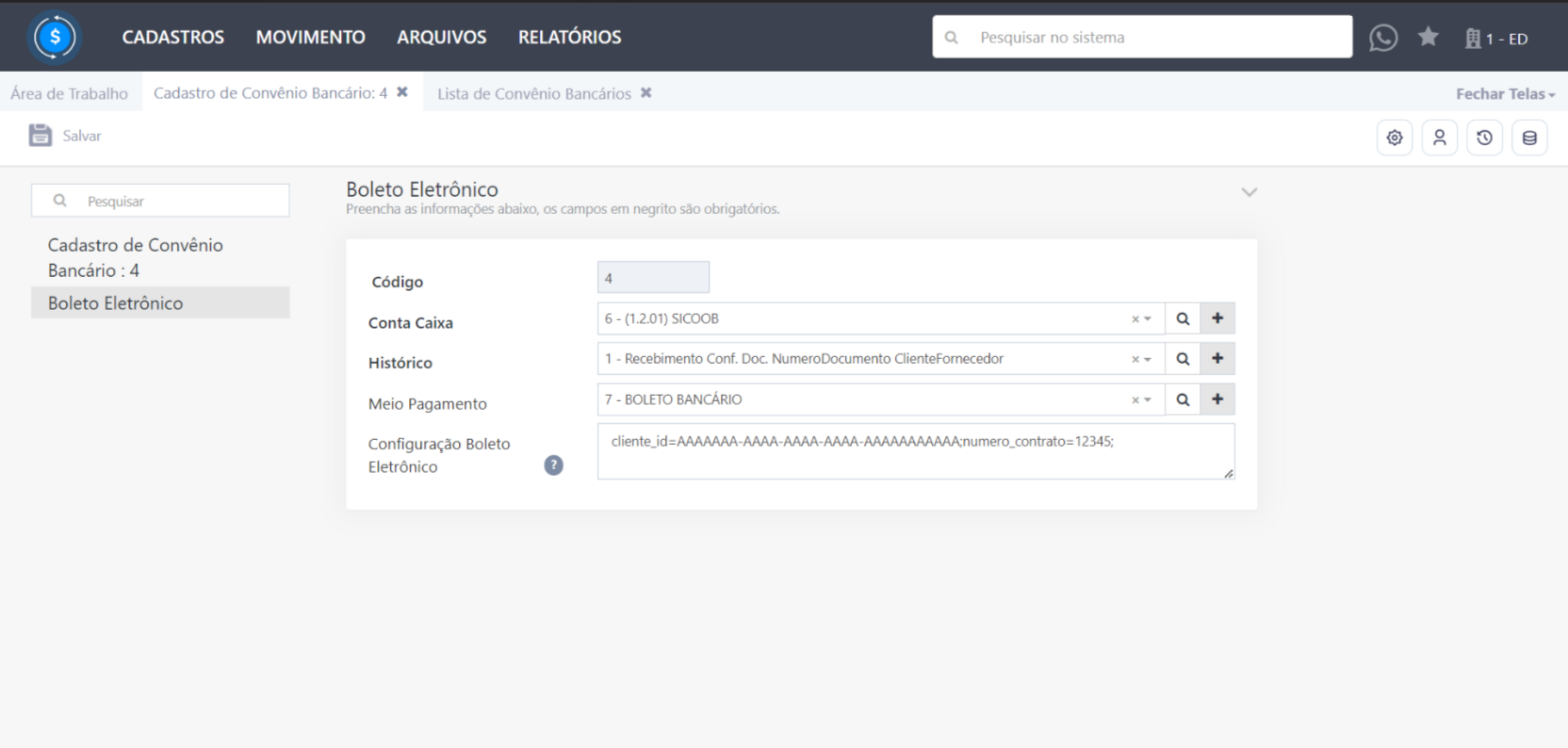Screen dimensions: 1568x748
Task: Add new Conta Caixa with plus icon
Action: 1217,318
